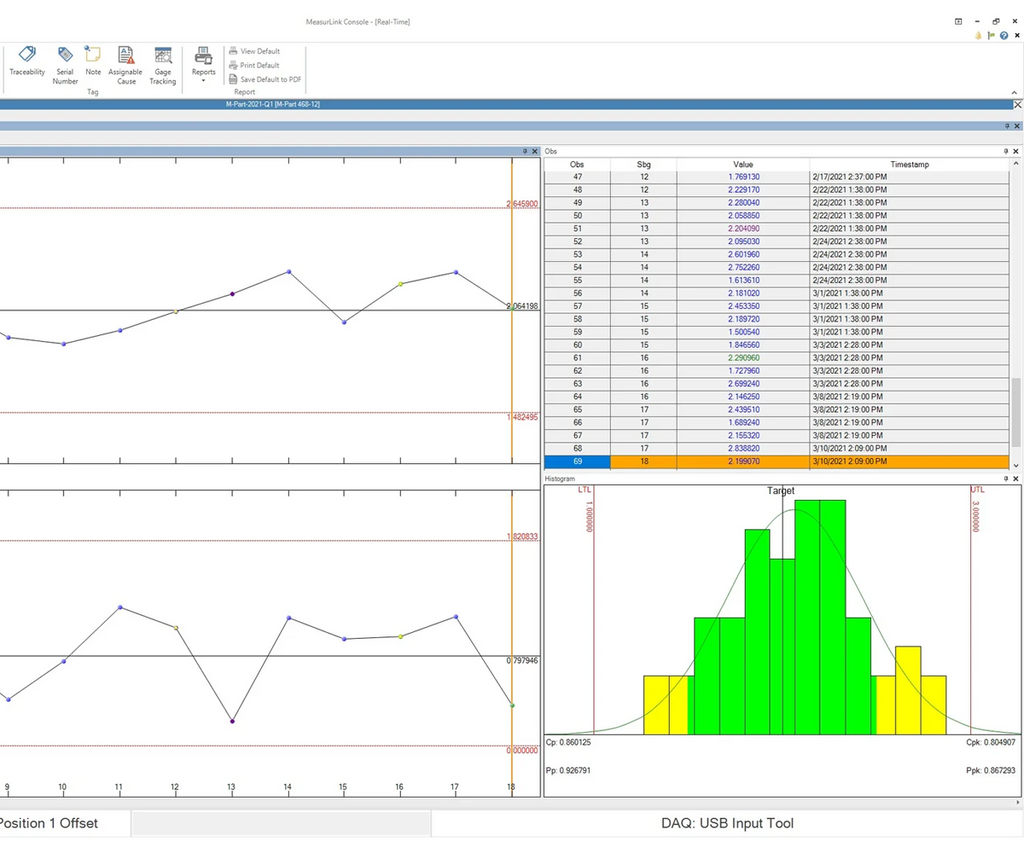This screenshot has height=853, width=1024.
Task: Click the green flag icon
Action: coord(990,35)
